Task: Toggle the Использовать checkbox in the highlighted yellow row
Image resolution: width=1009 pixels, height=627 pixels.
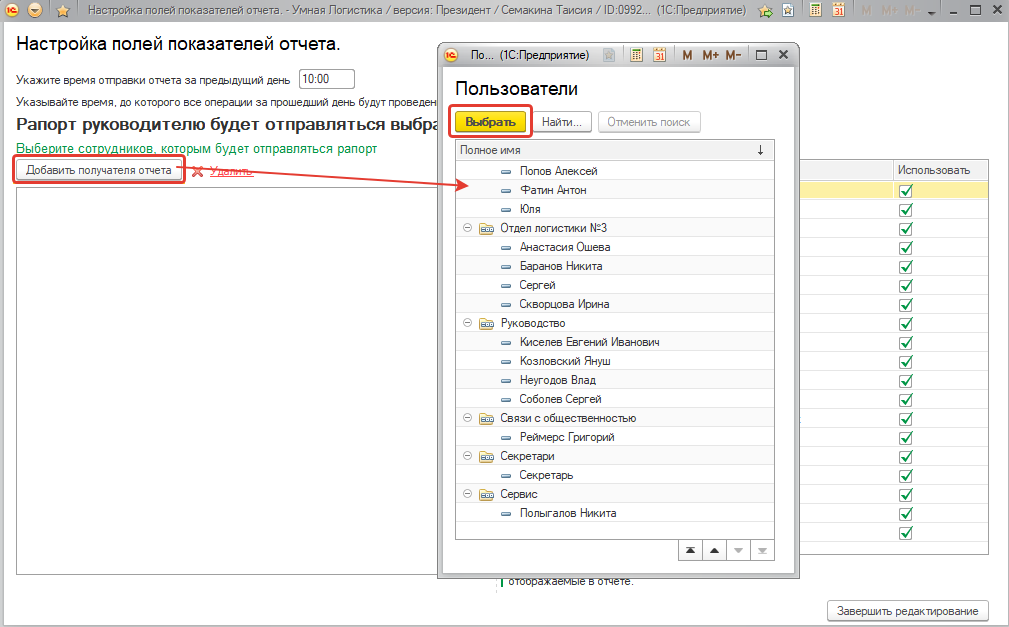Action: pos(906,191)
